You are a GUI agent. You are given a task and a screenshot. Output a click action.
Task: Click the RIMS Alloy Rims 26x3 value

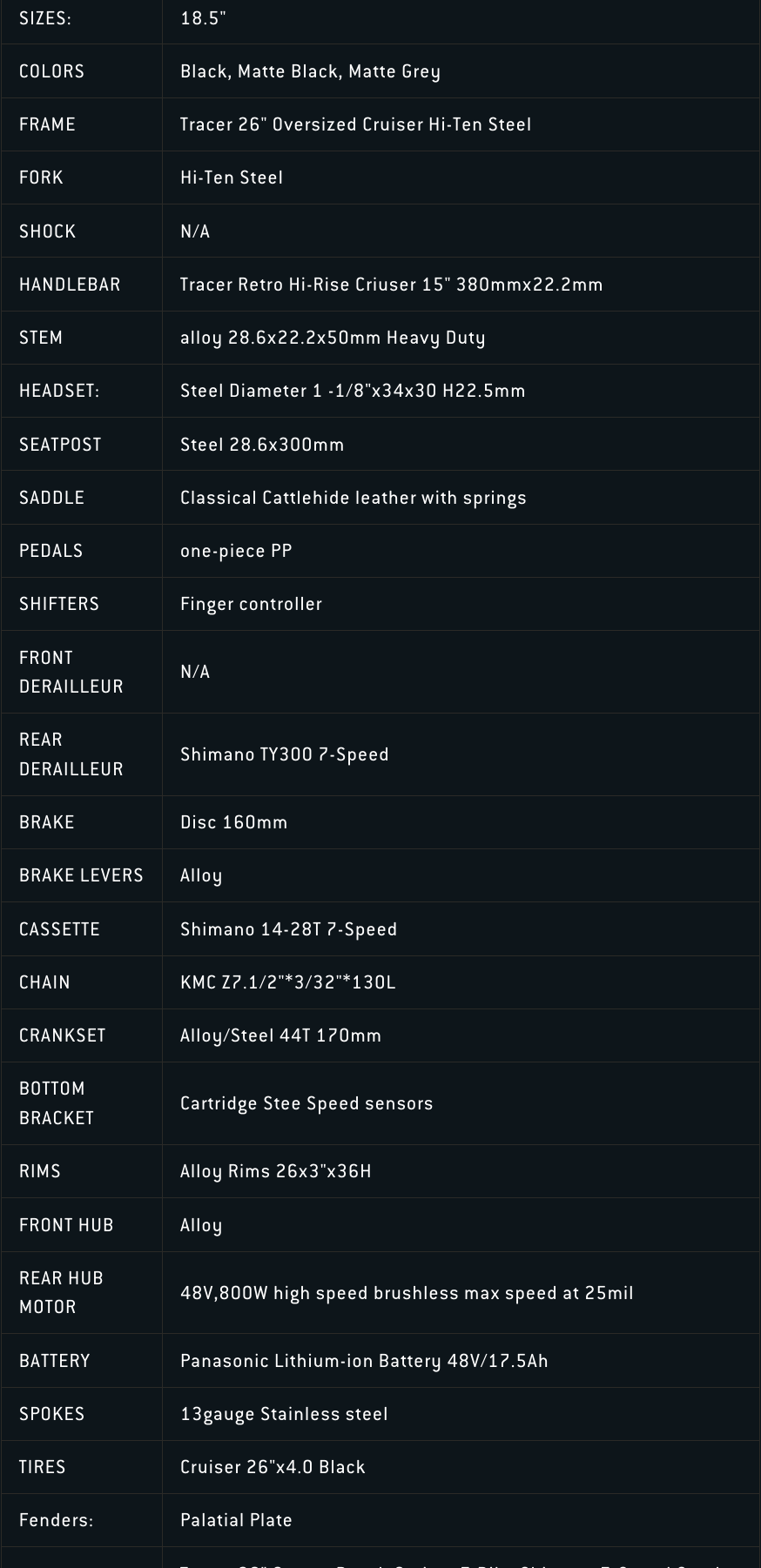click(x=275, y=1171)
